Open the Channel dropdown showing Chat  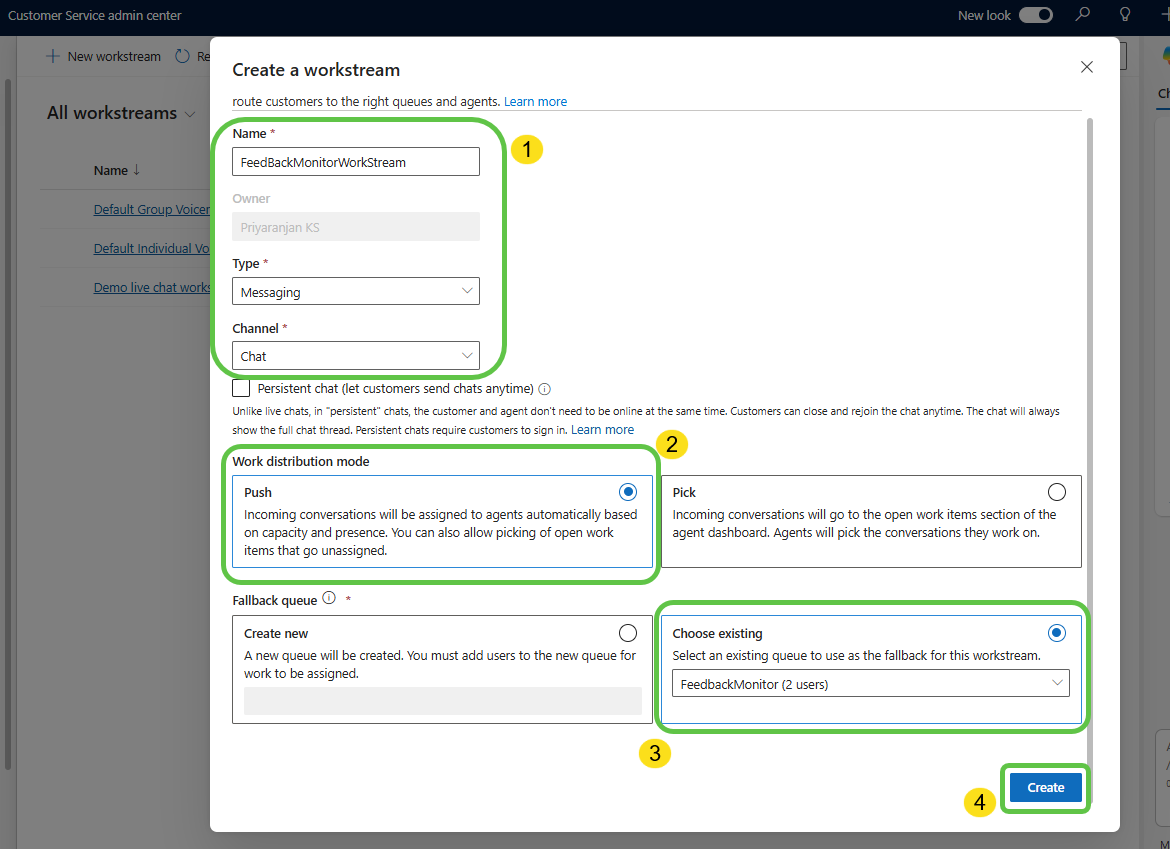click(355, 355)
